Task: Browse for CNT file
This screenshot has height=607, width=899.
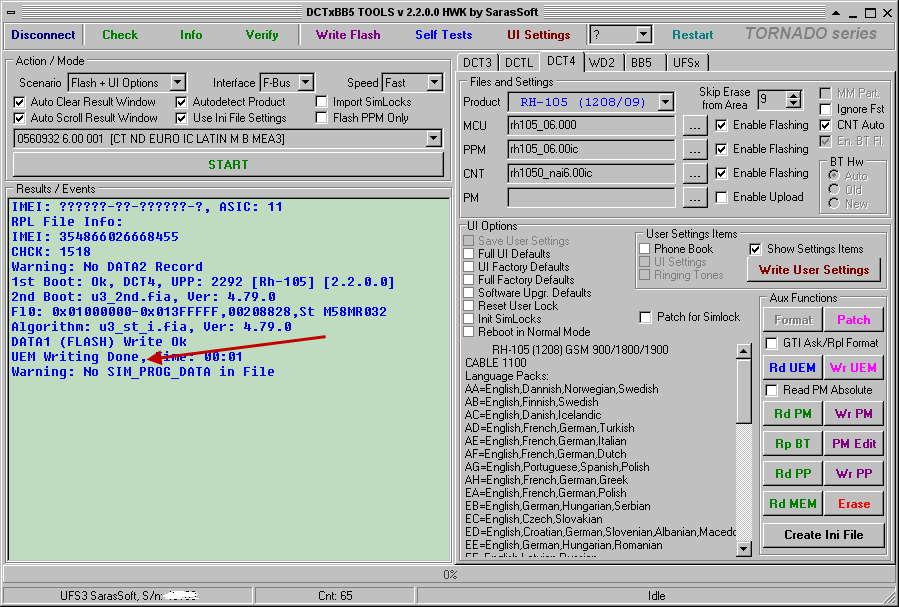Action: coord(695,174)
